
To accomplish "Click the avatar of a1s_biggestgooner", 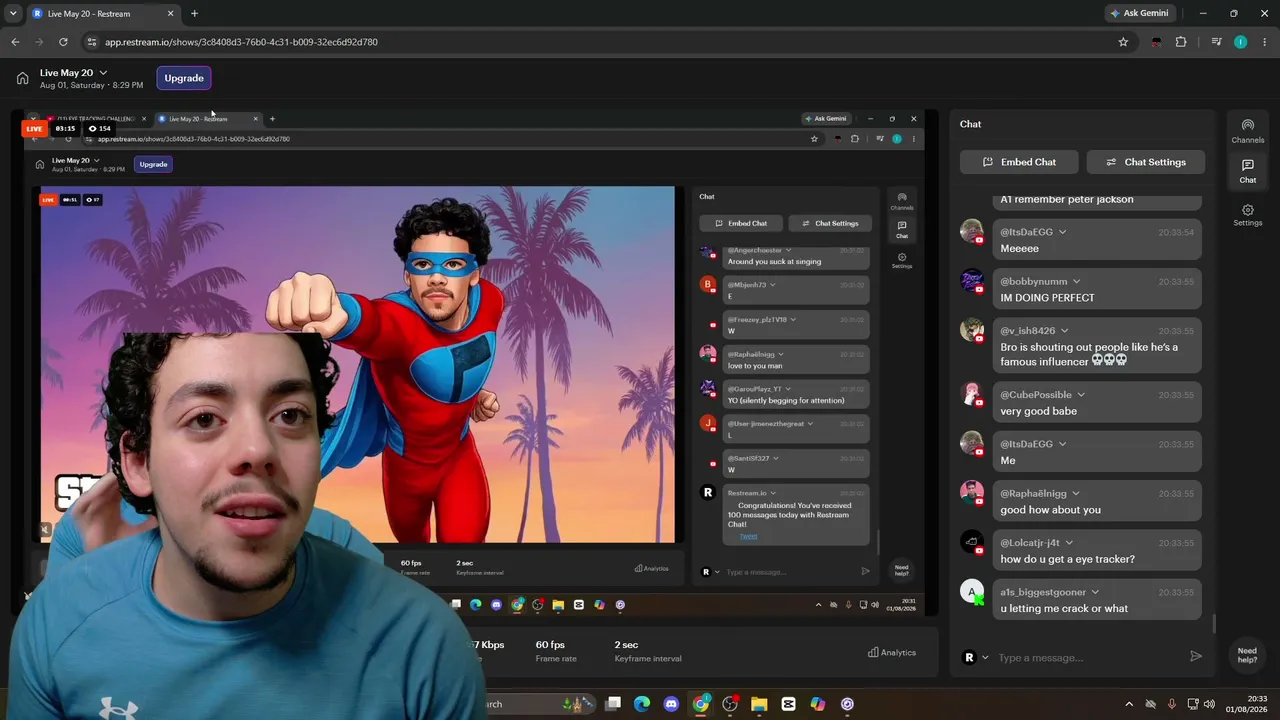I will pos(971,592).
